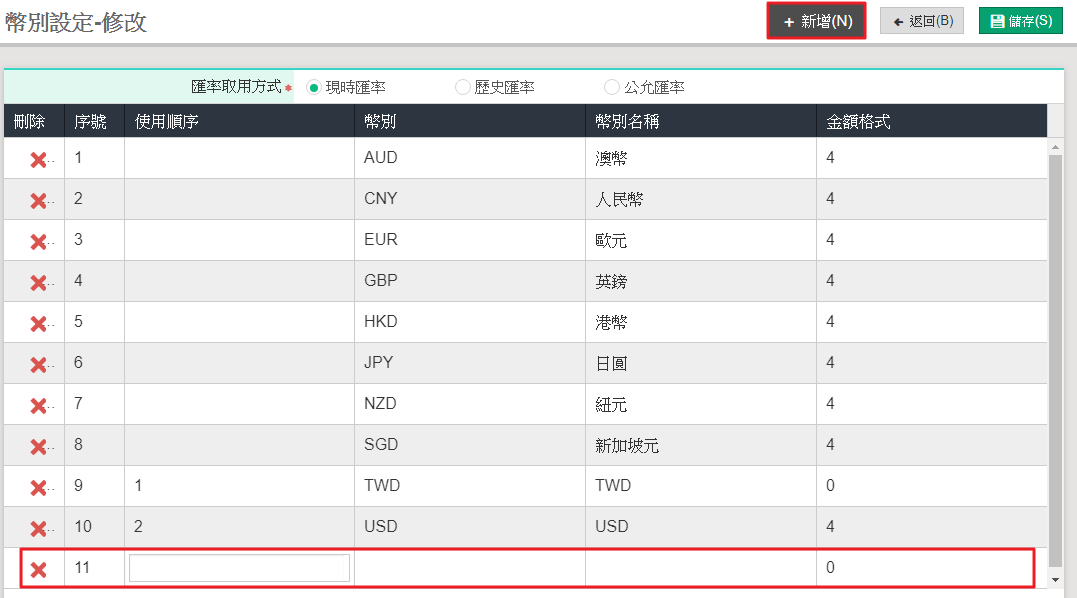This screenshot has width=1077, height=598.
Task: Click the JPY currency code cell
Action: point(470,363)
